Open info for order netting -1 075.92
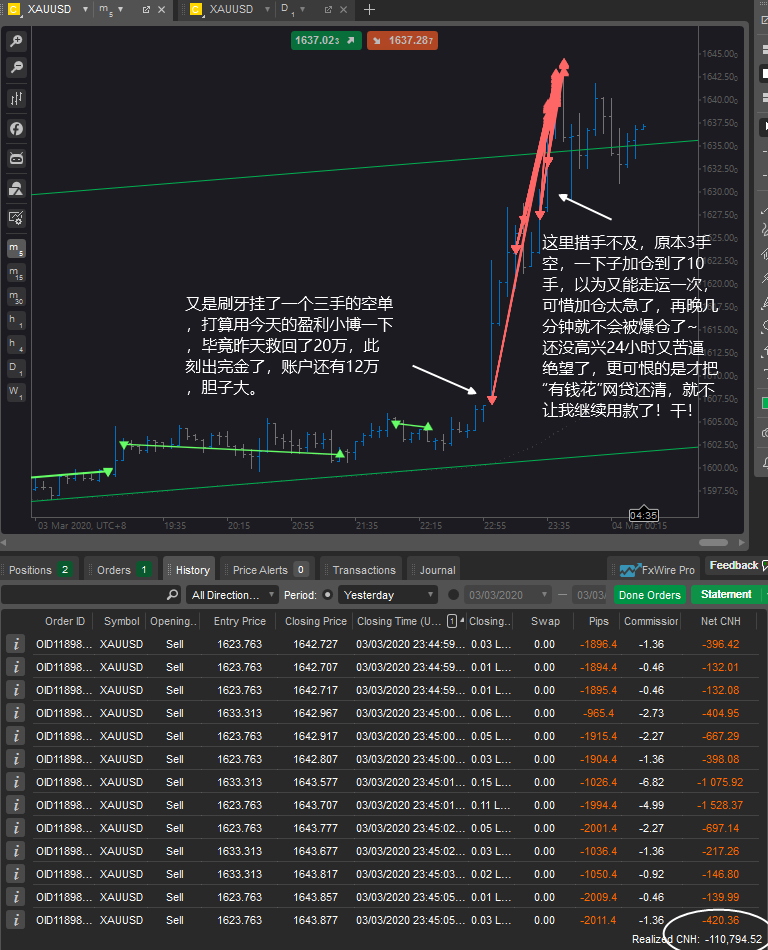The image size is (768, 950). (x=16, y=782)
